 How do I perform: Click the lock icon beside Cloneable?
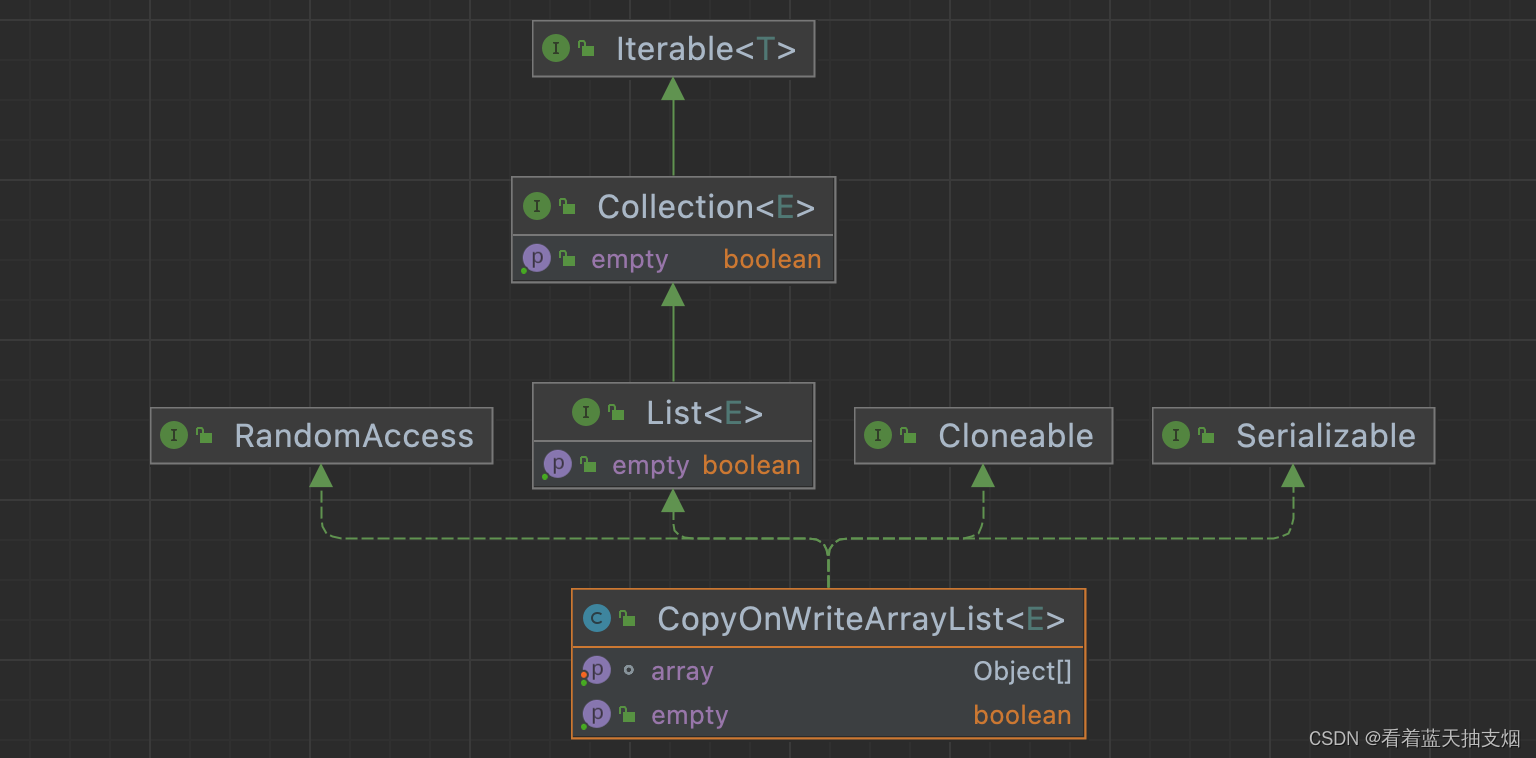908,436
